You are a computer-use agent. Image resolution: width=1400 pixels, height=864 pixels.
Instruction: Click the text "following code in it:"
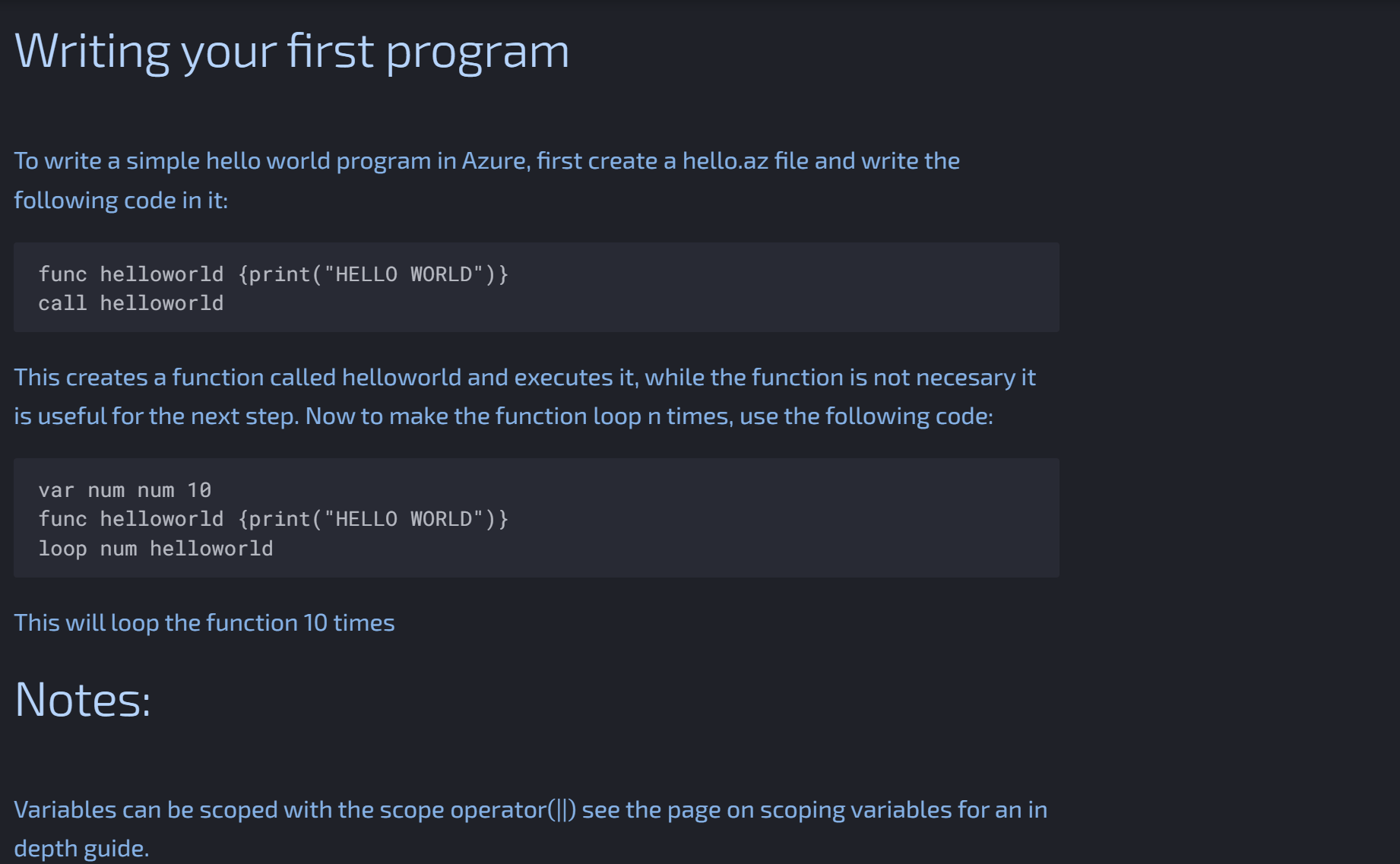(121, 201)
